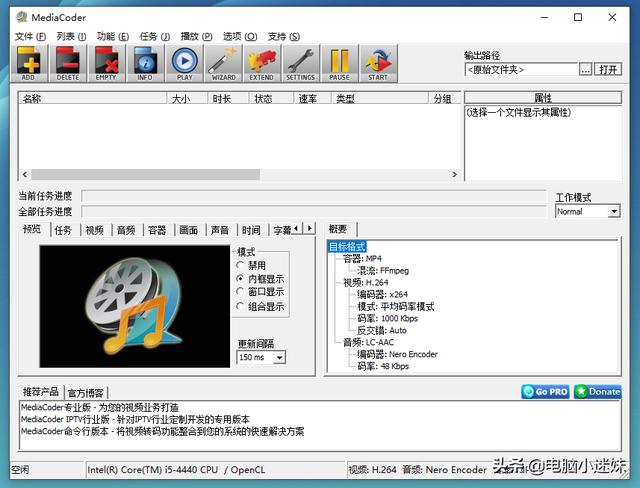Click the 大小 column header
Viewport: 640px width, 488px height.
[x=187, y=98]
